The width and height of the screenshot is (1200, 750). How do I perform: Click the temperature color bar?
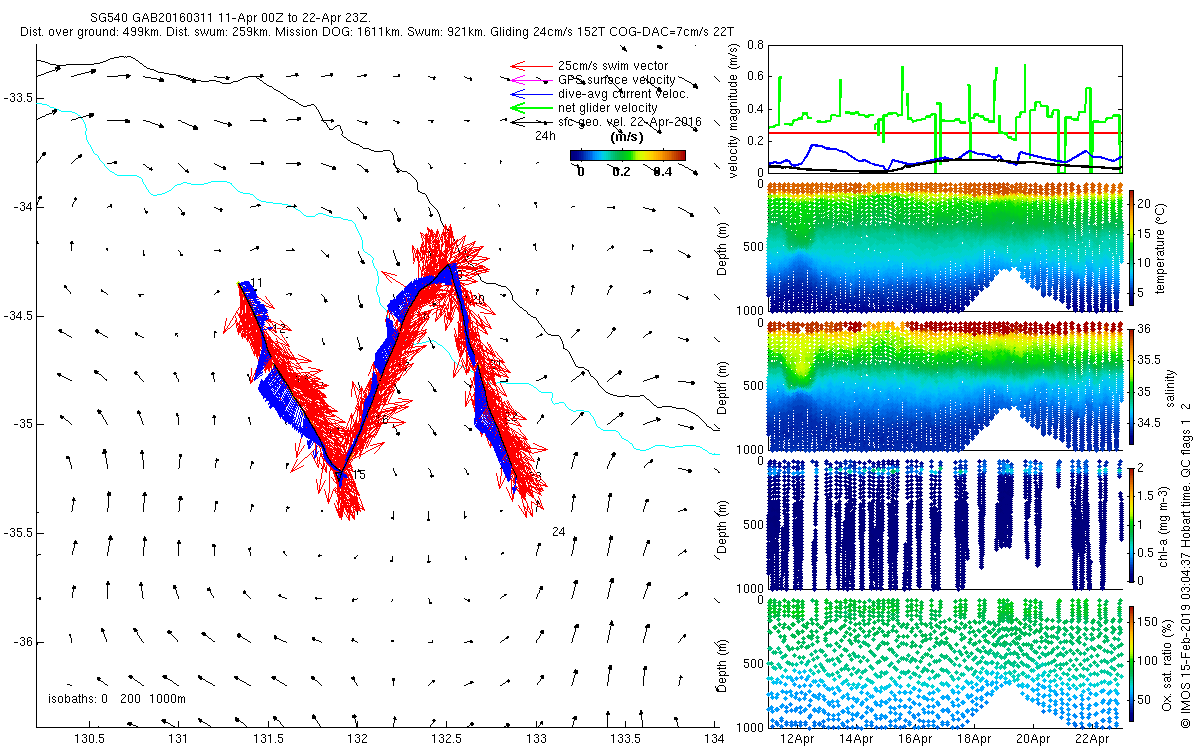click(1132, 248)
